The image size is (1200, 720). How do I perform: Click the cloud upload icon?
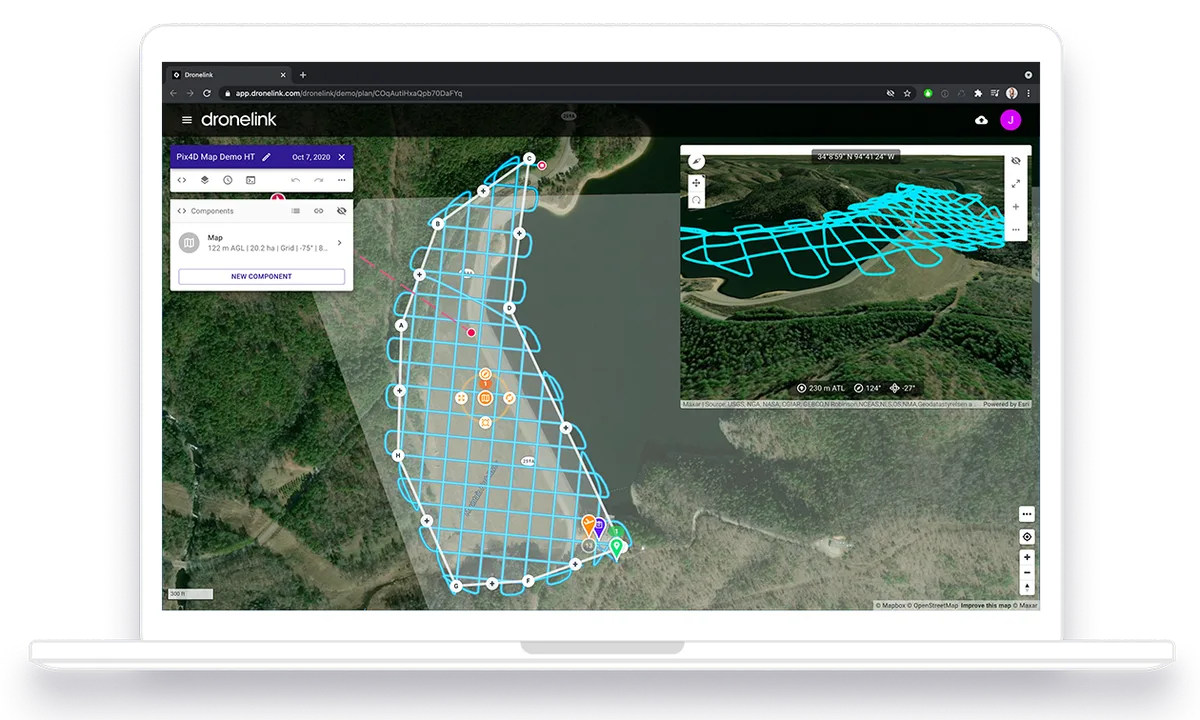coord(981,120)
